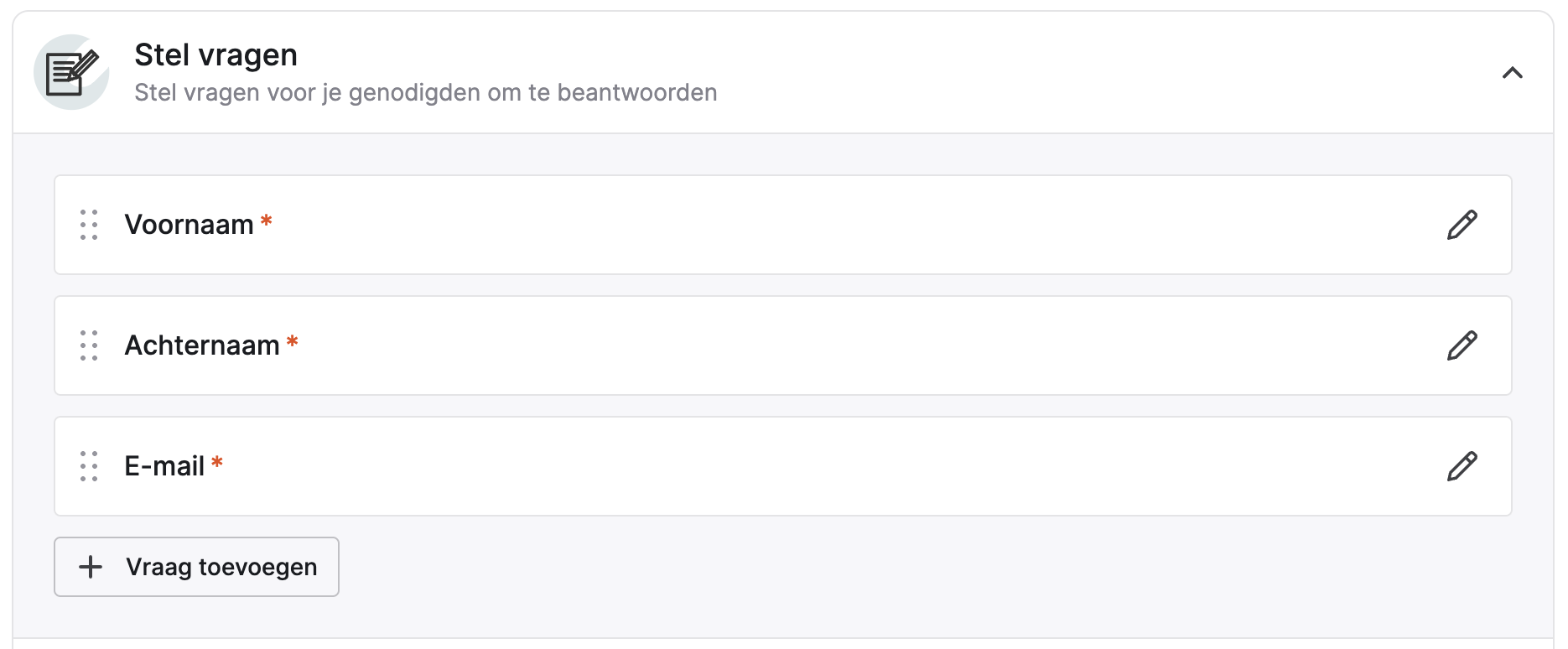Click the E-mail label text
This screenshot has height=649, width=1568.
(x=164, y=466)
